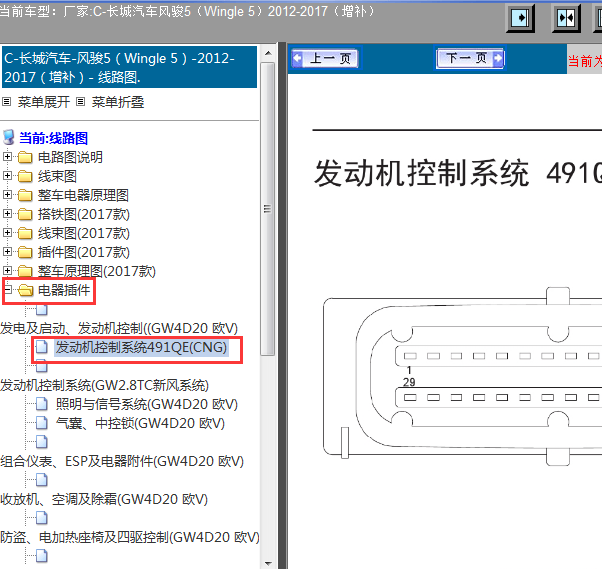Click the collapse-both-panels toolbar icon

[566, 18]
